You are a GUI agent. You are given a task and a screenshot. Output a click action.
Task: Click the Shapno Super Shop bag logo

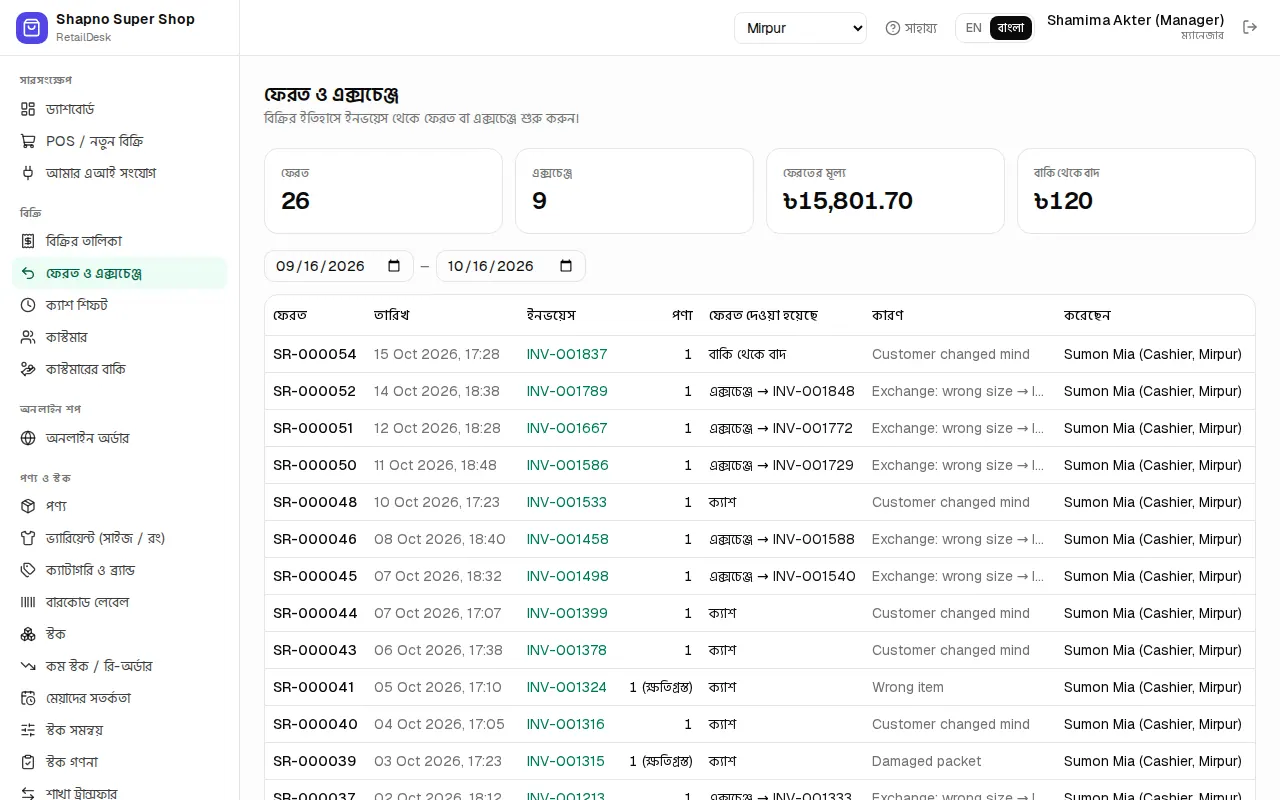point(32,28)
